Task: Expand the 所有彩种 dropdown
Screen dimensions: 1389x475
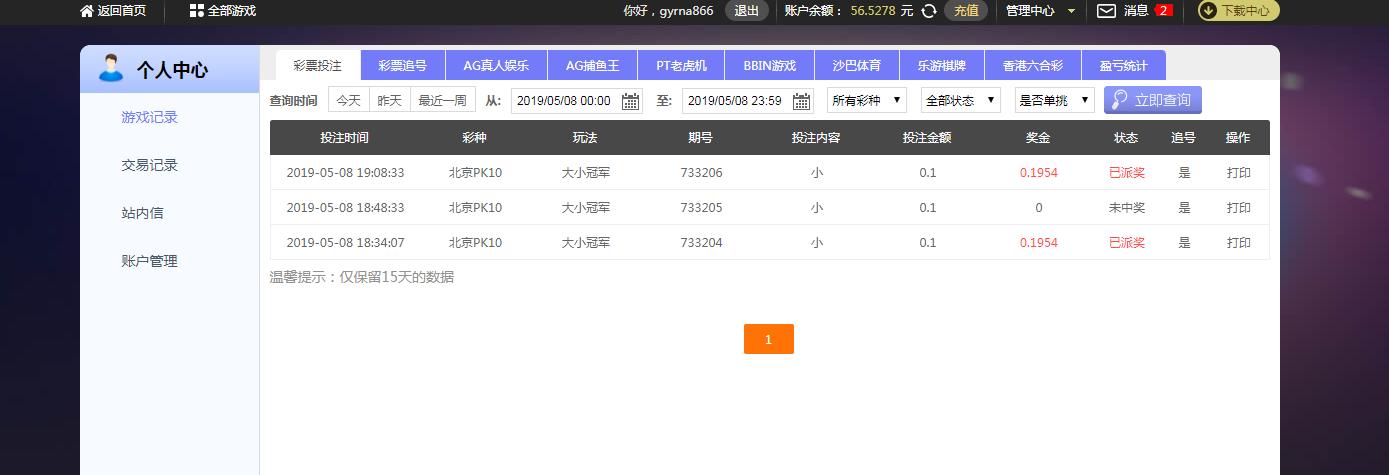Action: coord(867,101)
